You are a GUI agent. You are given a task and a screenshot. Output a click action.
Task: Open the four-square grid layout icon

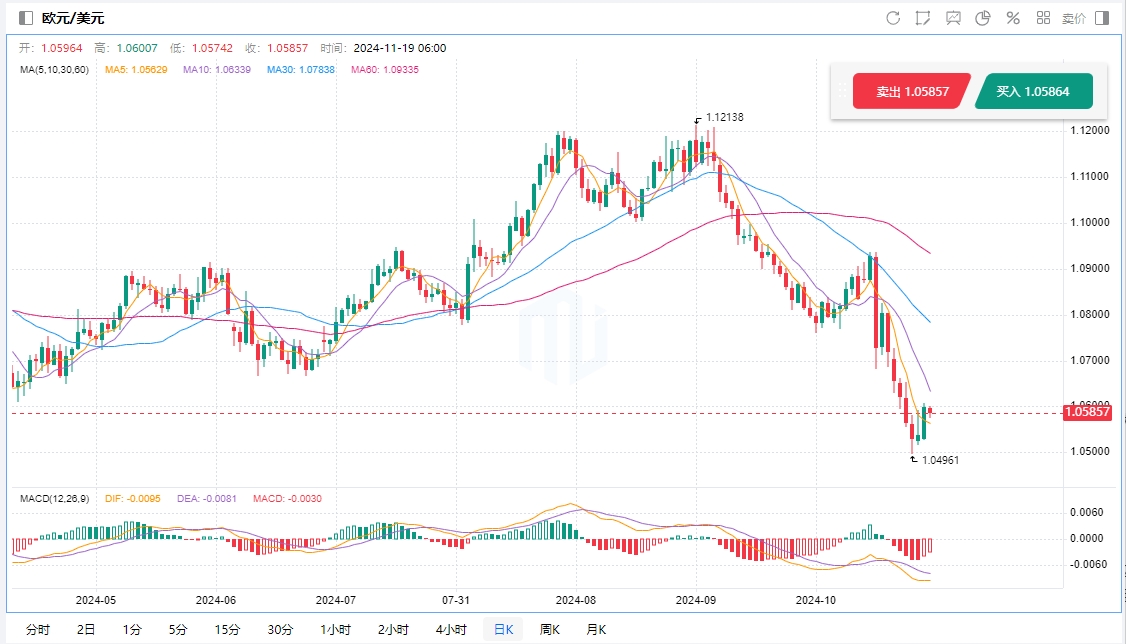click(x=1043, y=18)
